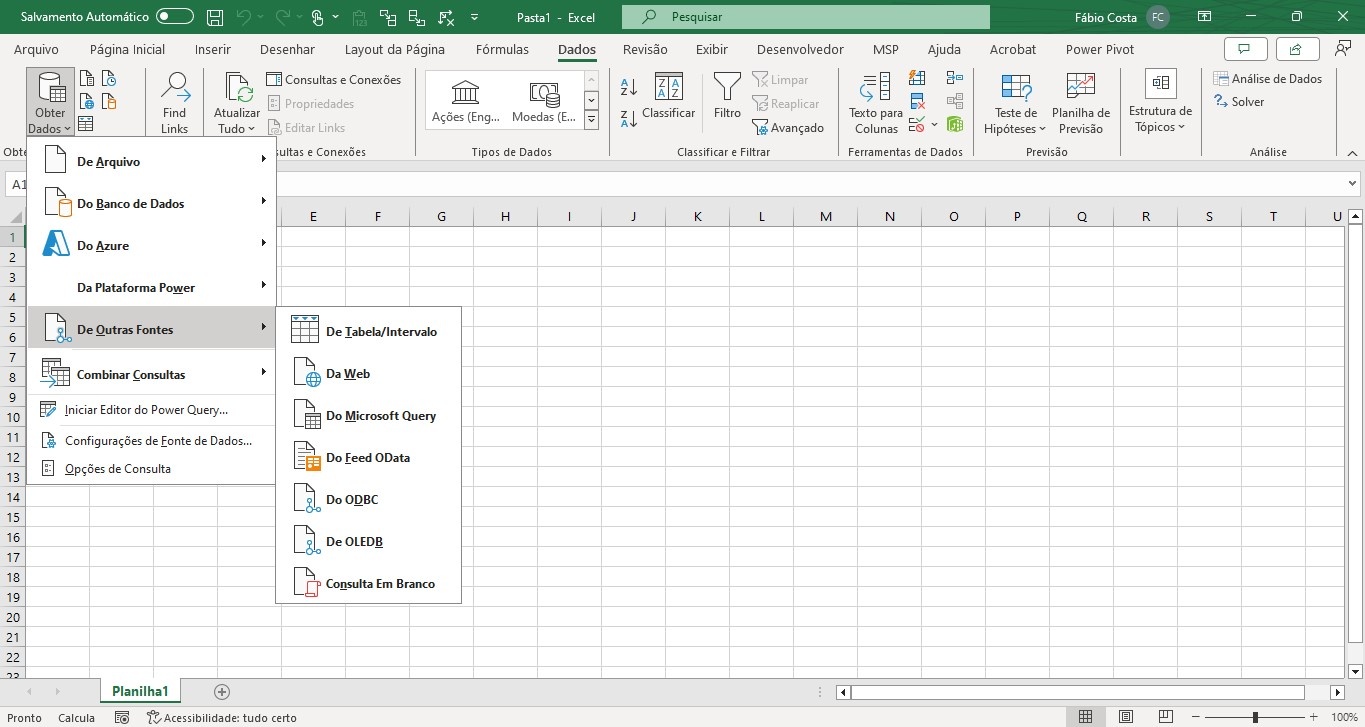The image size is (1365, 727).
Task: Click Iniciar Editor do Power Query
Action: tap(146, 409)
